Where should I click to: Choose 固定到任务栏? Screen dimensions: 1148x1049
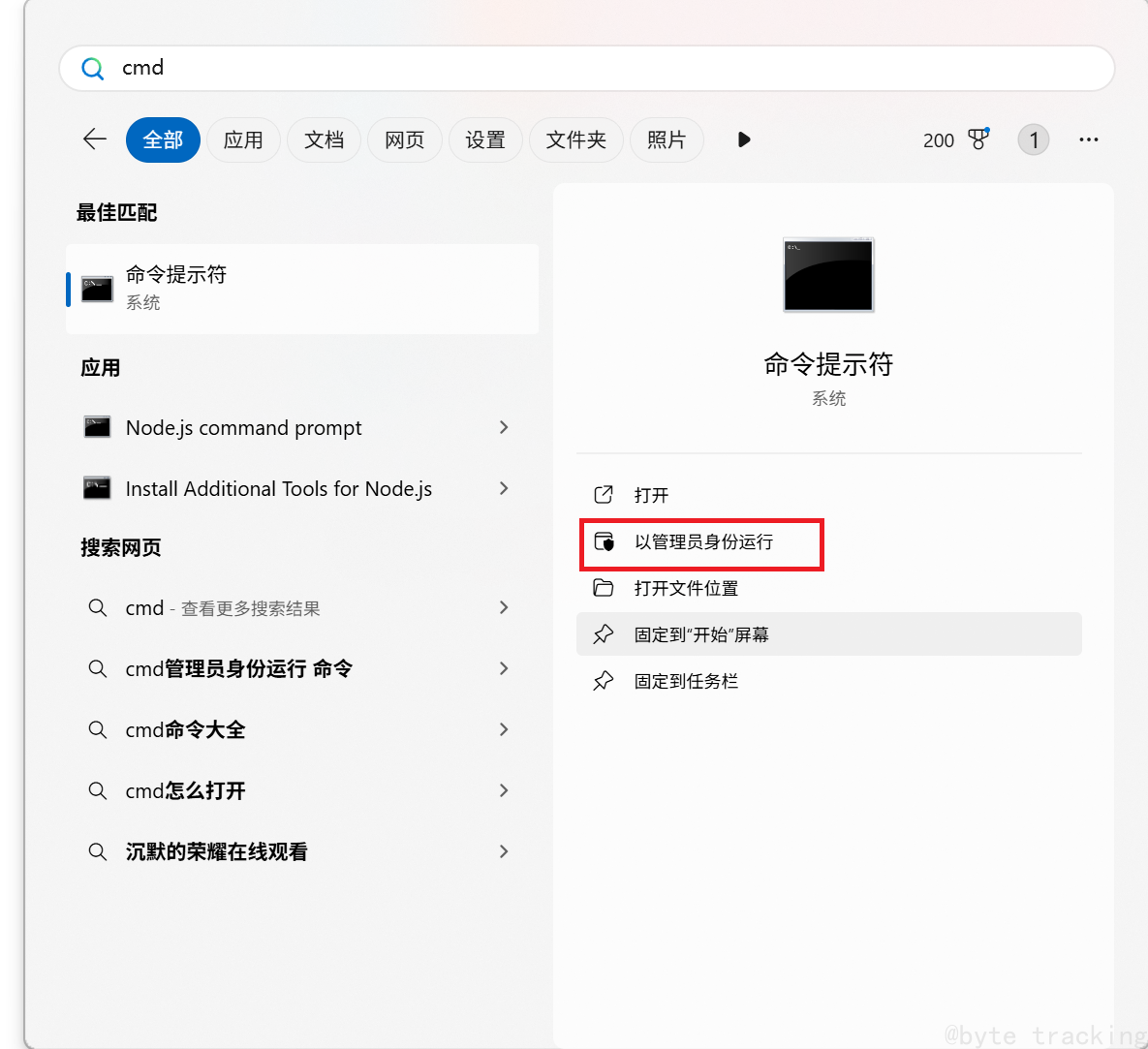point(828,681)
